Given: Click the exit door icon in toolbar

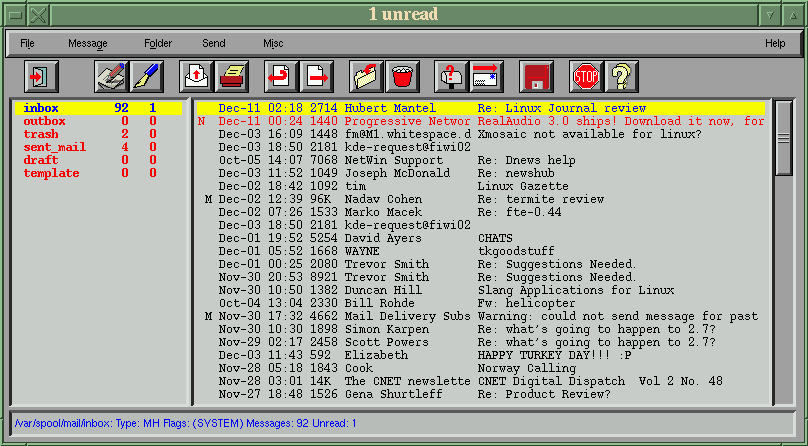Looking at the screenshot, I should point(42,76).
